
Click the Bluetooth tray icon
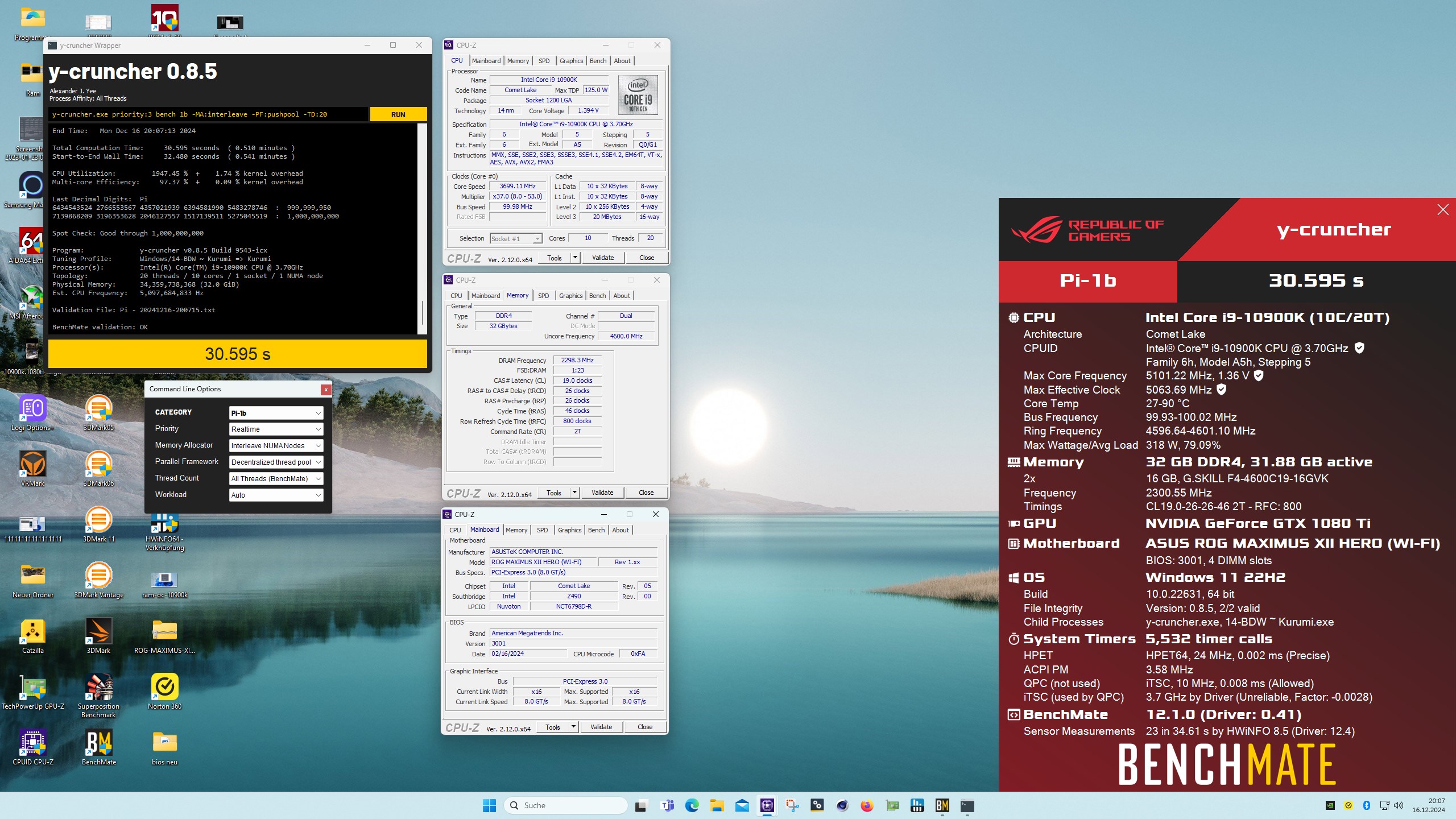point(1366,805)
